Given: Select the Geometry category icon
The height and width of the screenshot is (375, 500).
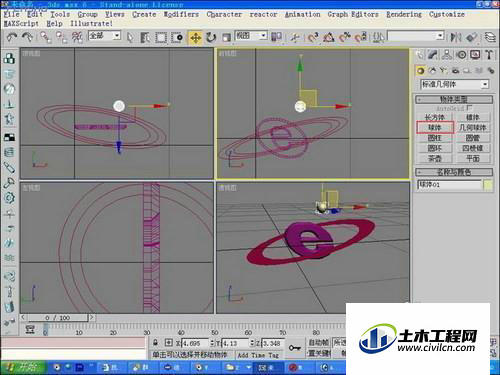Looking at the screenshot, I should 420,71.
